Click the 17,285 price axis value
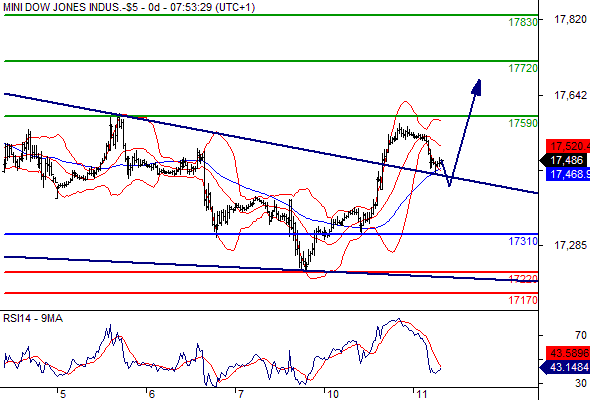The width and height of the screenshot is (590, 400). coord(570,245)
